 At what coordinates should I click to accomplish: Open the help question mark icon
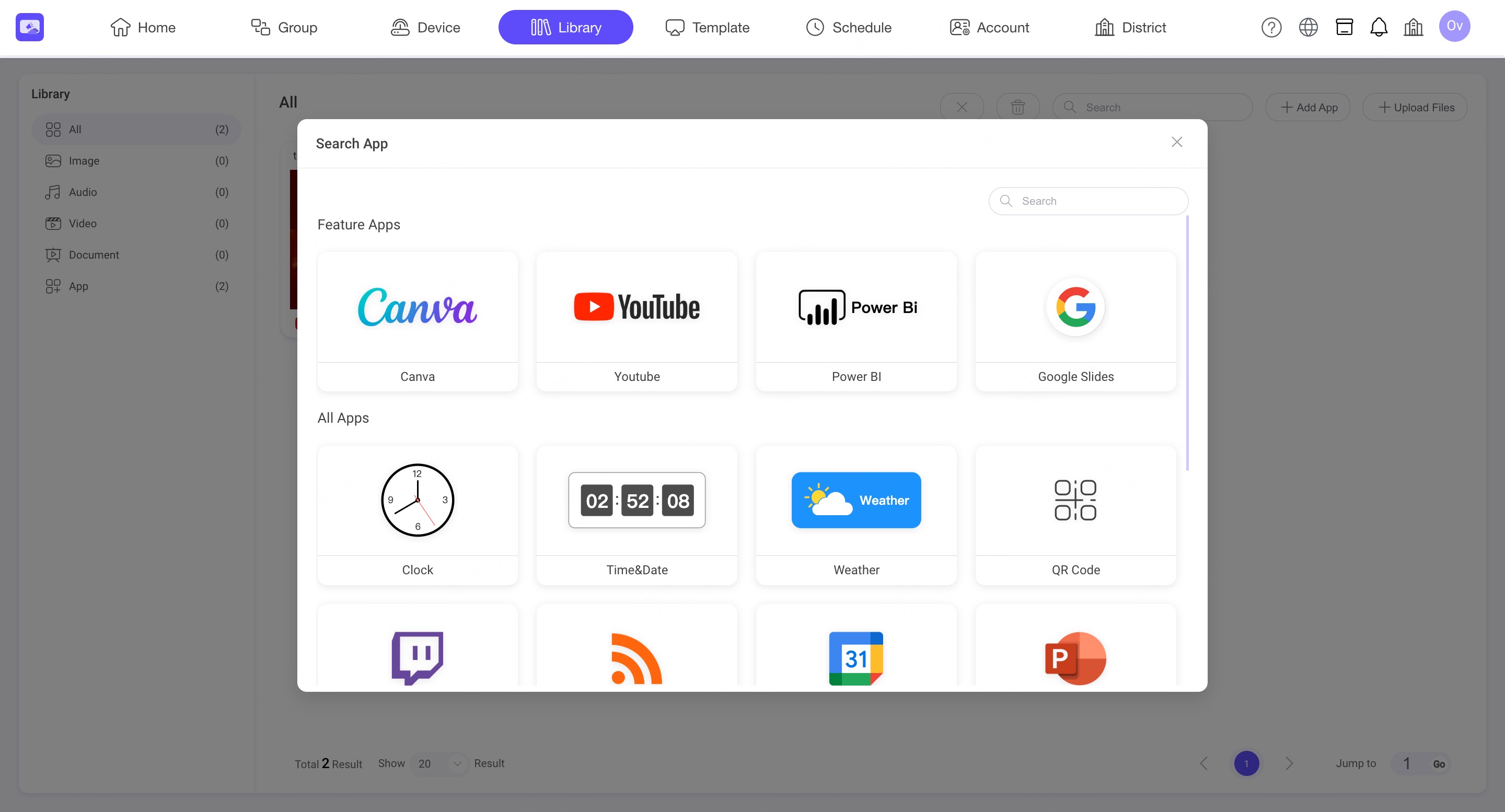click(1271, 28)
